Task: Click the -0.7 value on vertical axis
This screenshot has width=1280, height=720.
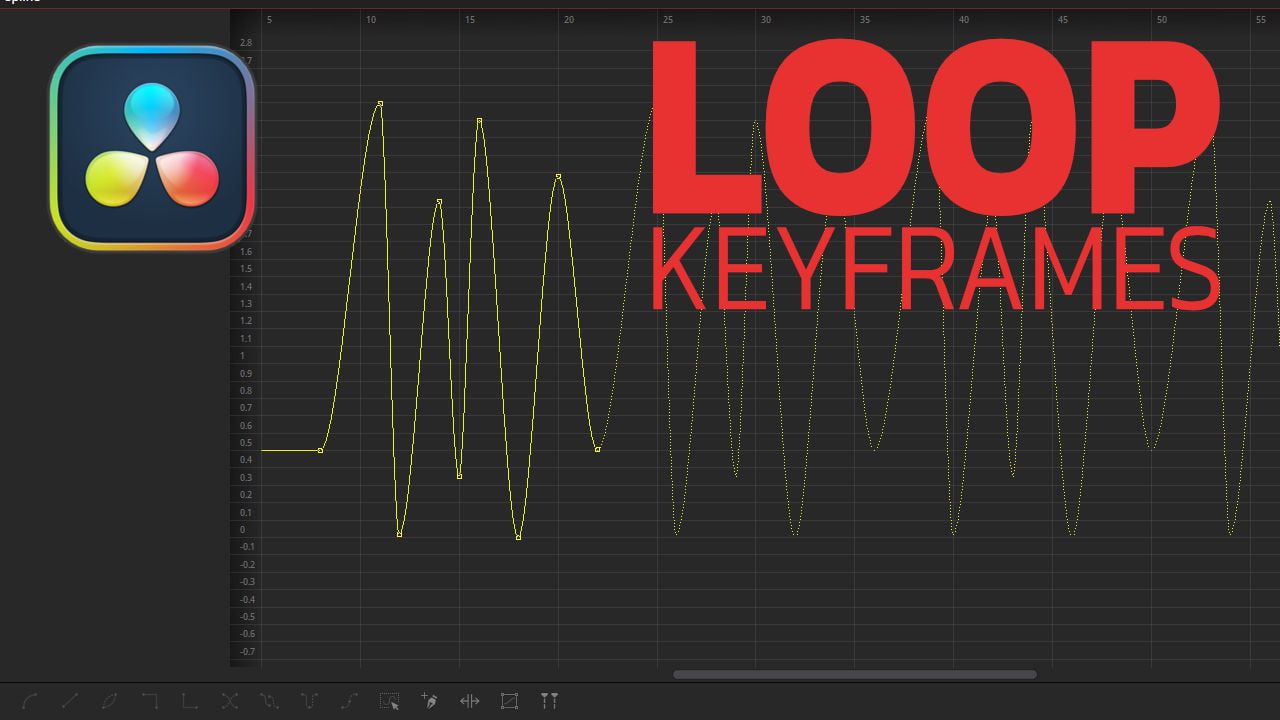Action: (246, 651)
